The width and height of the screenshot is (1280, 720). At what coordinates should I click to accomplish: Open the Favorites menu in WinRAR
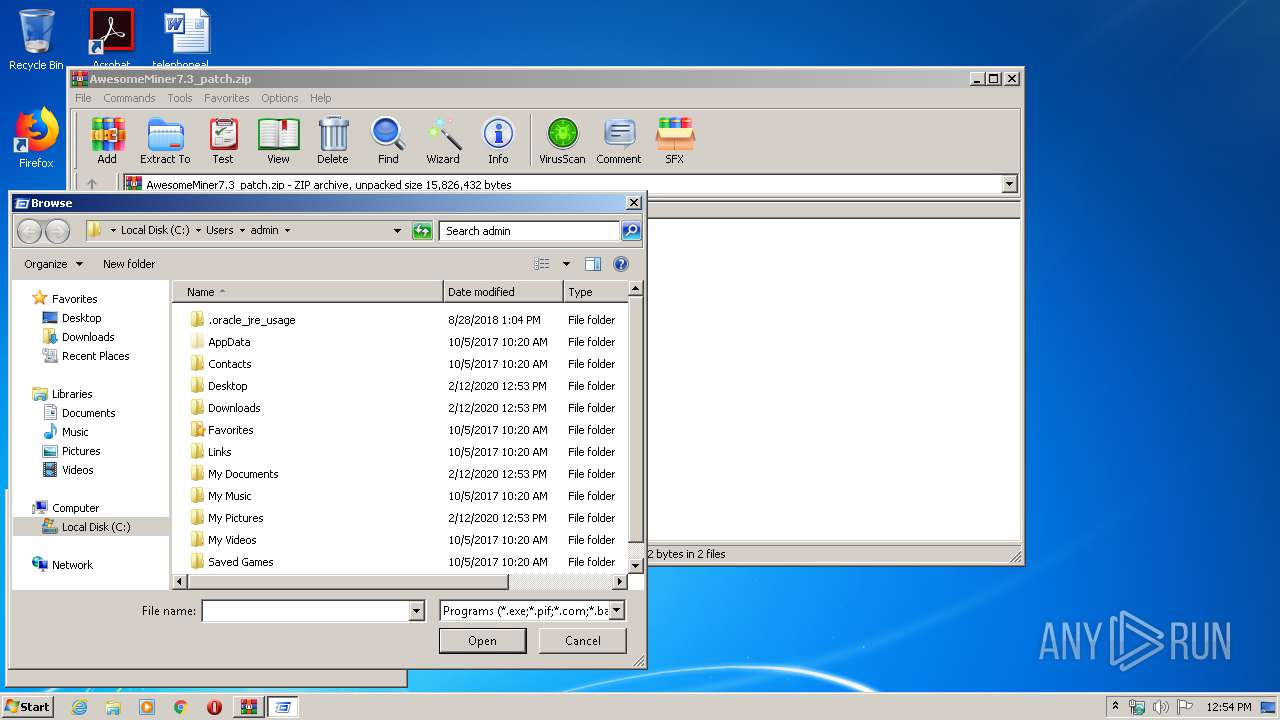pos(227,98)
